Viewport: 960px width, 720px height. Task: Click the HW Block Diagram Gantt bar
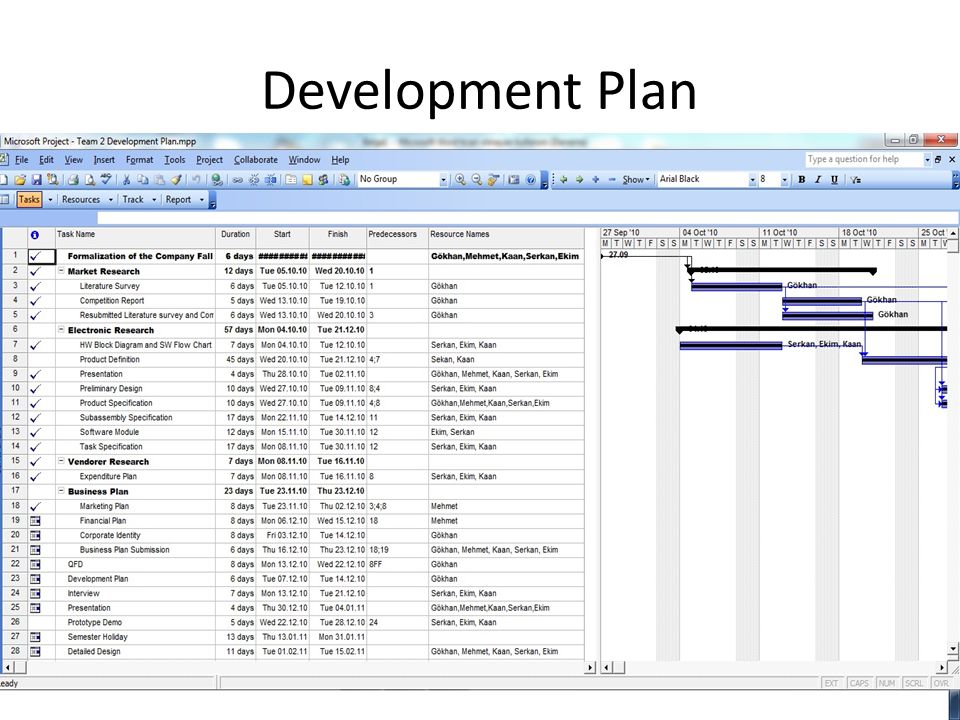click(x=731, y=345)
